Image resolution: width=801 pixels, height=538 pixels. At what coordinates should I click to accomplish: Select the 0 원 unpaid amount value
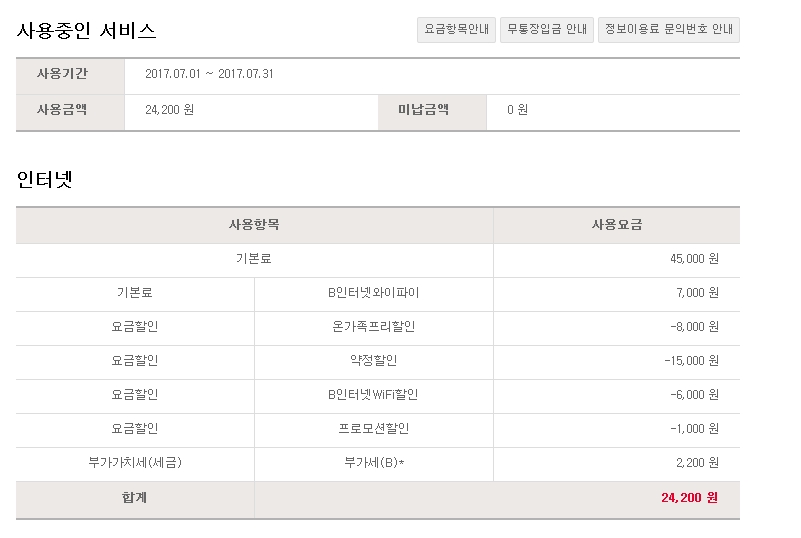517,110
